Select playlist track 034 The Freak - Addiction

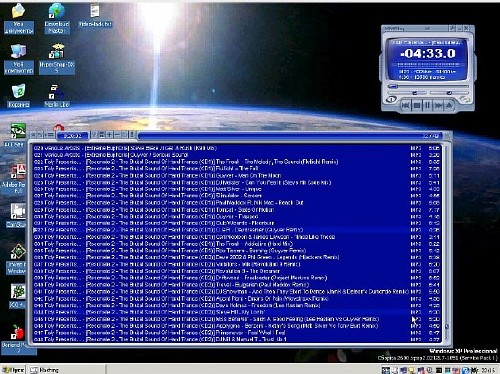237,244
